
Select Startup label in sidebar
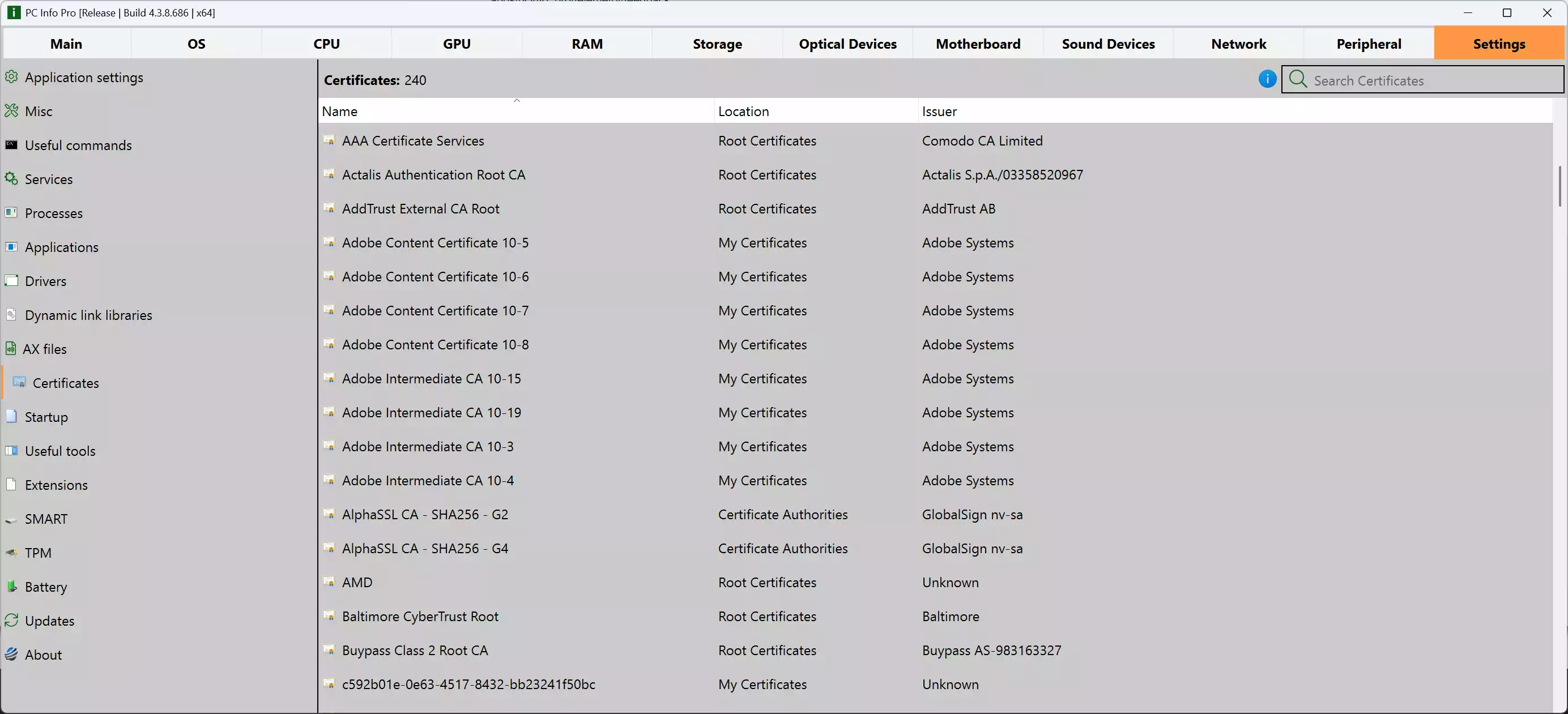click(x=46, y=417)
